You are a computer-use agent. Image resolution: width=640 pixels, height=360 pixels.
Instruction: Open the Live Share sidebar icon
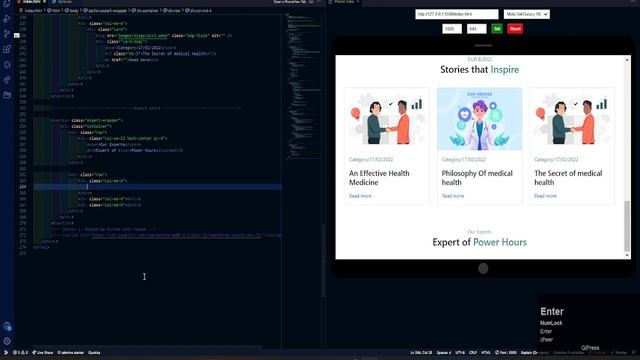[7, 80]
